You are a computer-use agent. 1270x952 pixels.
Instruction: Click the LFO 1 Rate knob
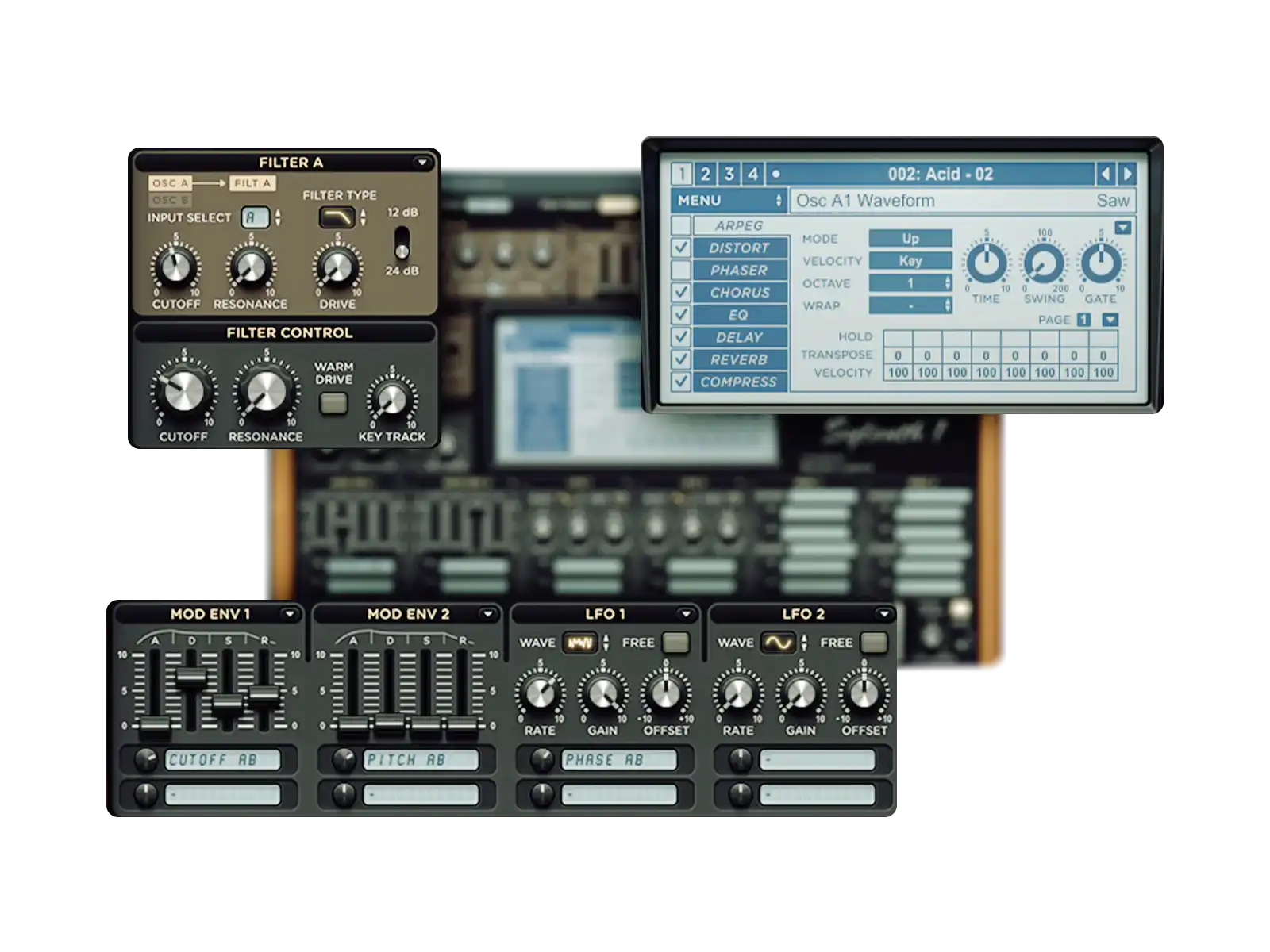pyautogui.click(x=540, y=693)
